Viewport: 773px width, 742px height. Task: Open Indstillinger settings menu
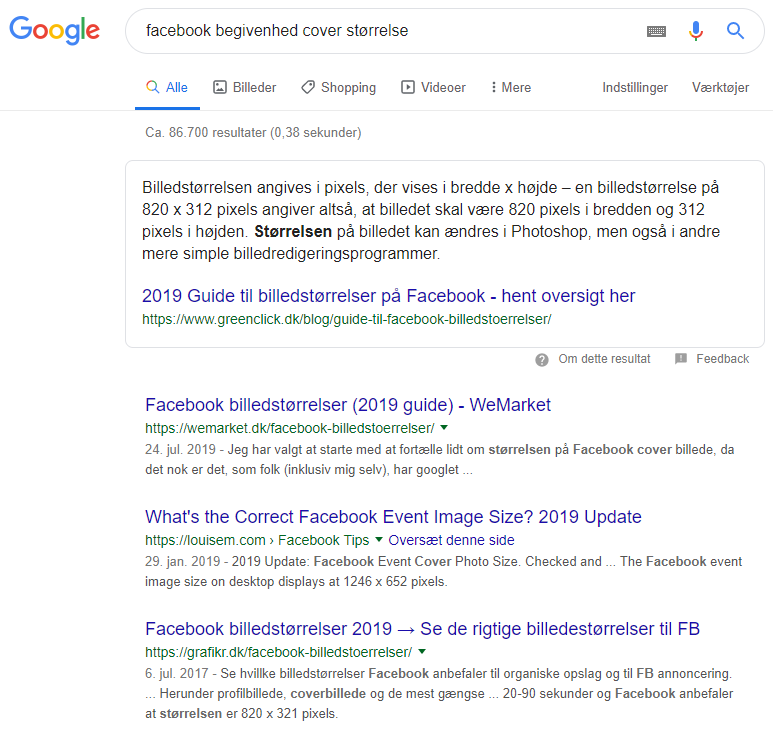coord(635,88)
